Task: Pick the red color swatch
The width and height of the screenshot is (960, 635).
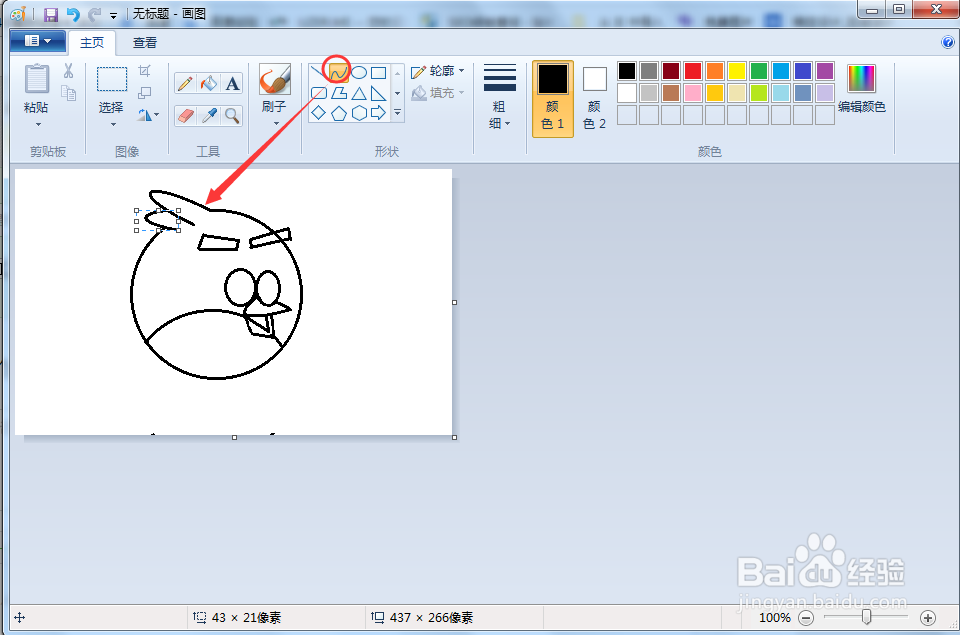Action: [x=692, y=71]
